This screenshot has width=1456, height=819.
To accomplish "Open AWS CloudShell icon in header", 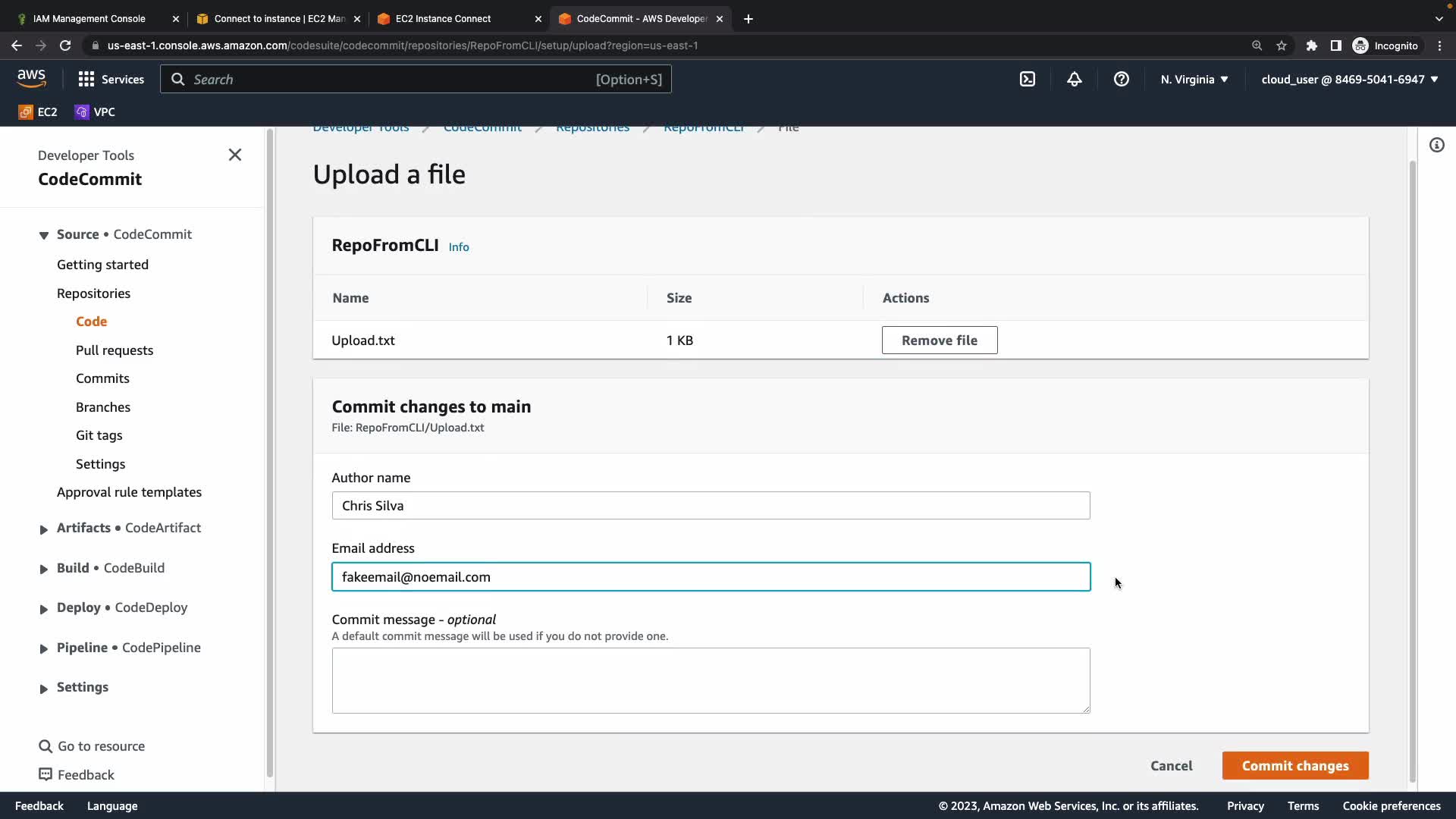I will click(x=1028, y=79).
